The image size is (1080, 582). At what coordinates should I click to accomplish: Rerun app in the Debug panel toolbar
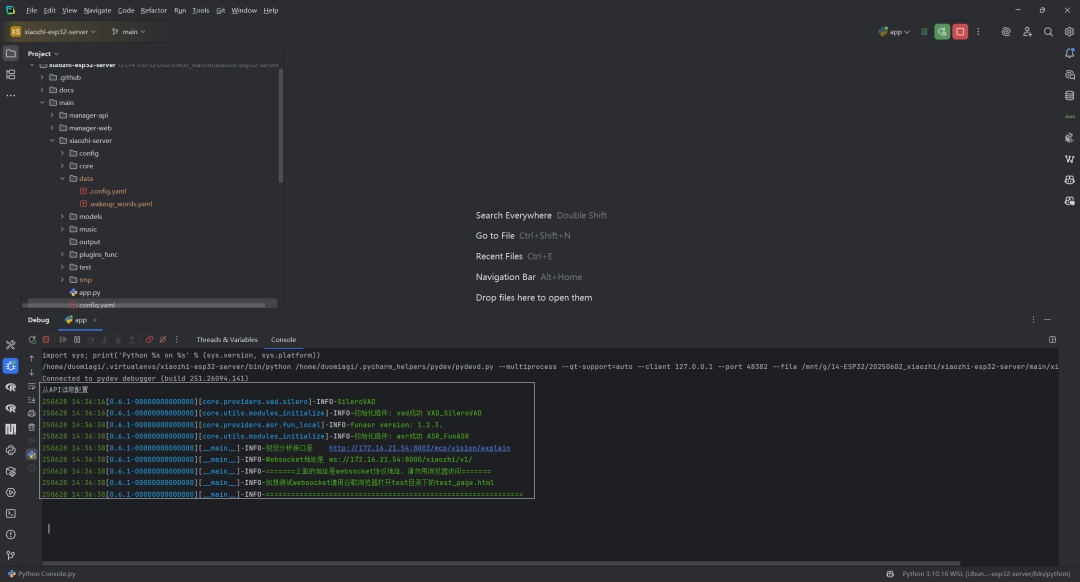pos(32,340)
